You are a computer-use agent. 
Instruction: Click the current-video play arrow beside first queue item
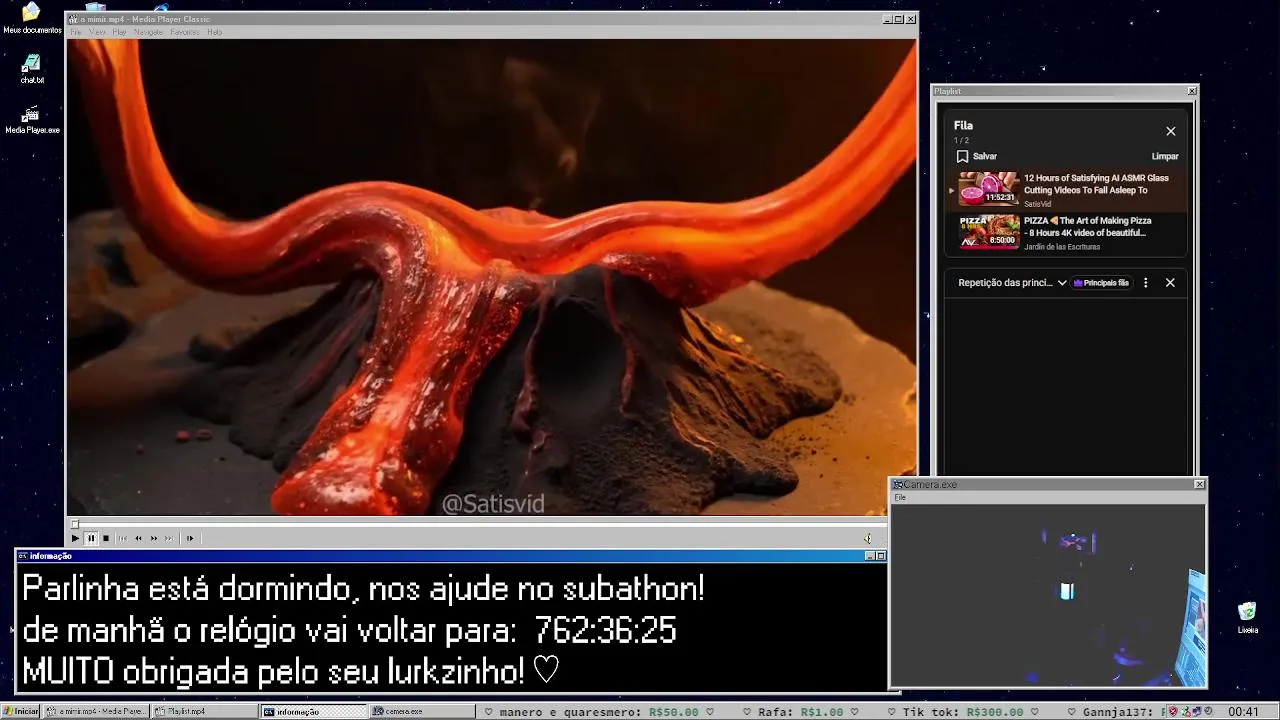tap(952, 190)
